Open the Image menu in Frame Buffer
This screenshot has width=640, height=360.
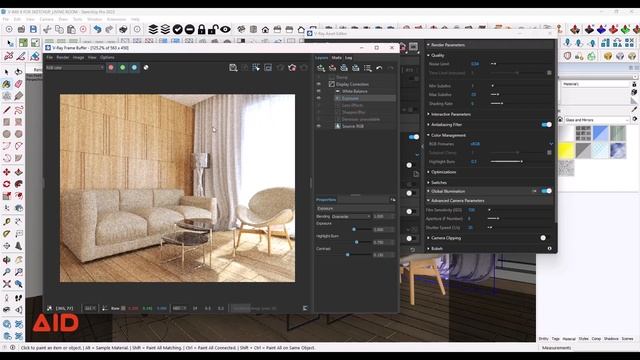pyautogui.click(x=78, y=58)
